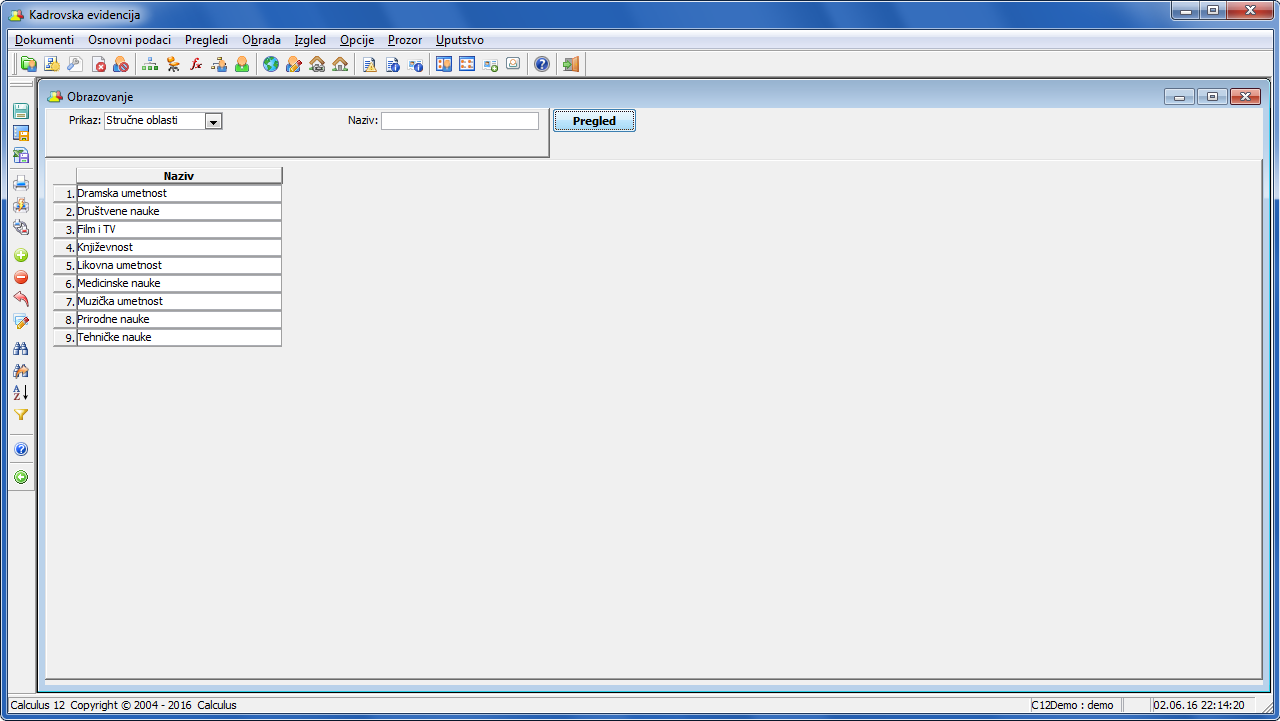Click the printer icon in the sidebar
The width and height of the screenshot is (1280, 721).
[x=21, y=183]
